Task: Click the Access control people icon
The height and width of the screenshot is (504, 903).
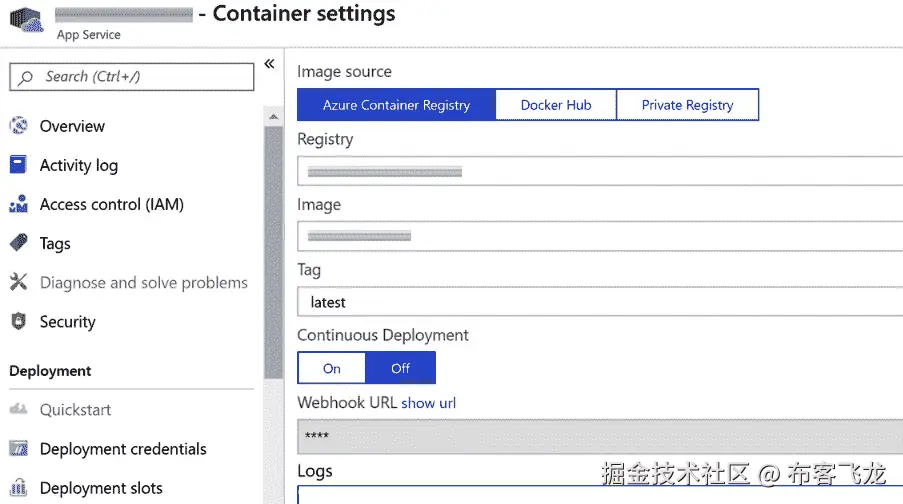Action: (18, 204)
